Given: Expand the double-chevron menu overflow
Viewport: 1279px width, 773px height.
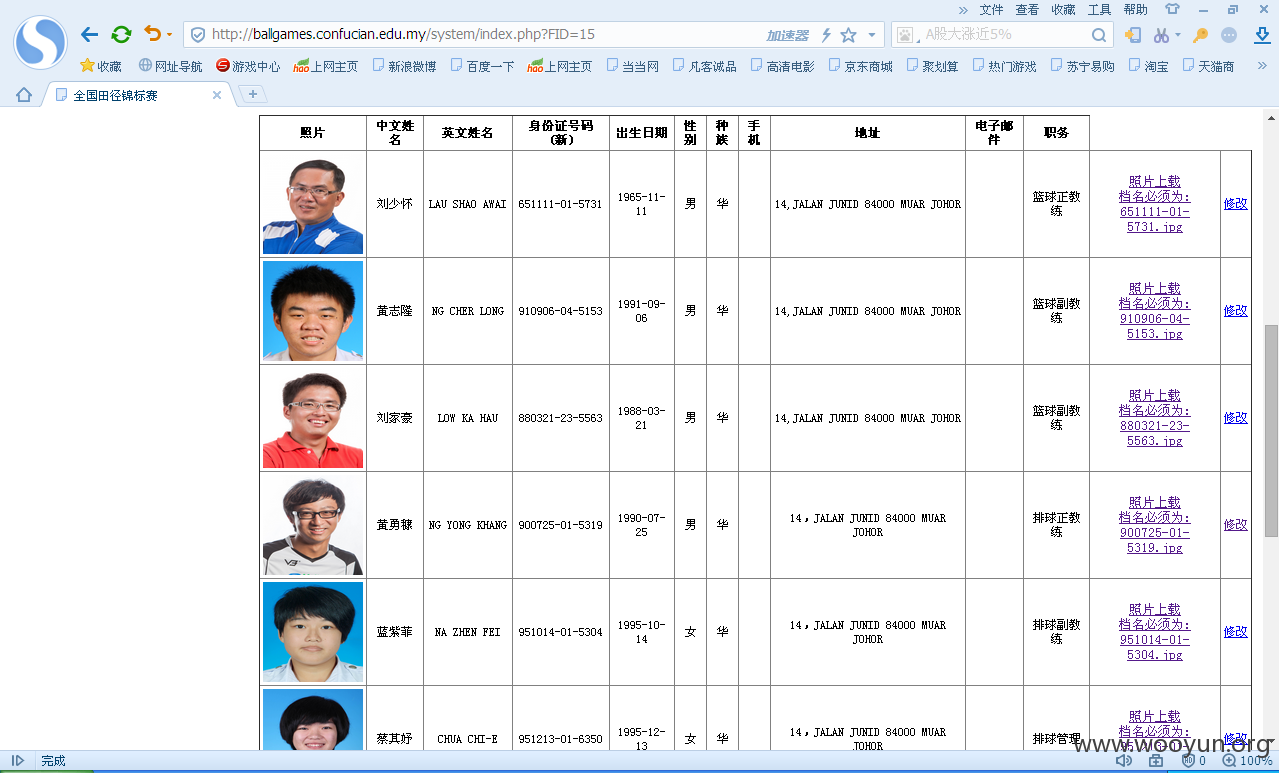Looking at the screenshot, I should coord(963,10).
